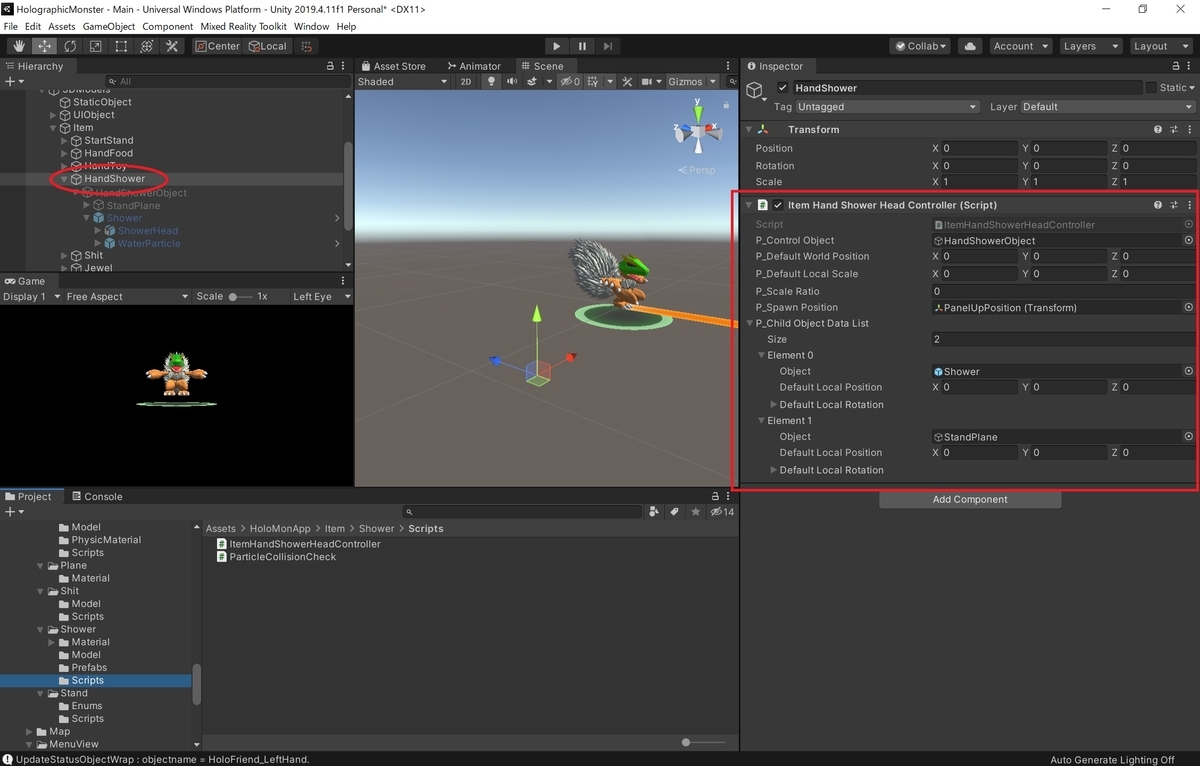The height and width of the screenshot is (766, 1200).
Task: Open Free Aspect dropdown in Game view
Action: click(127, 297)
